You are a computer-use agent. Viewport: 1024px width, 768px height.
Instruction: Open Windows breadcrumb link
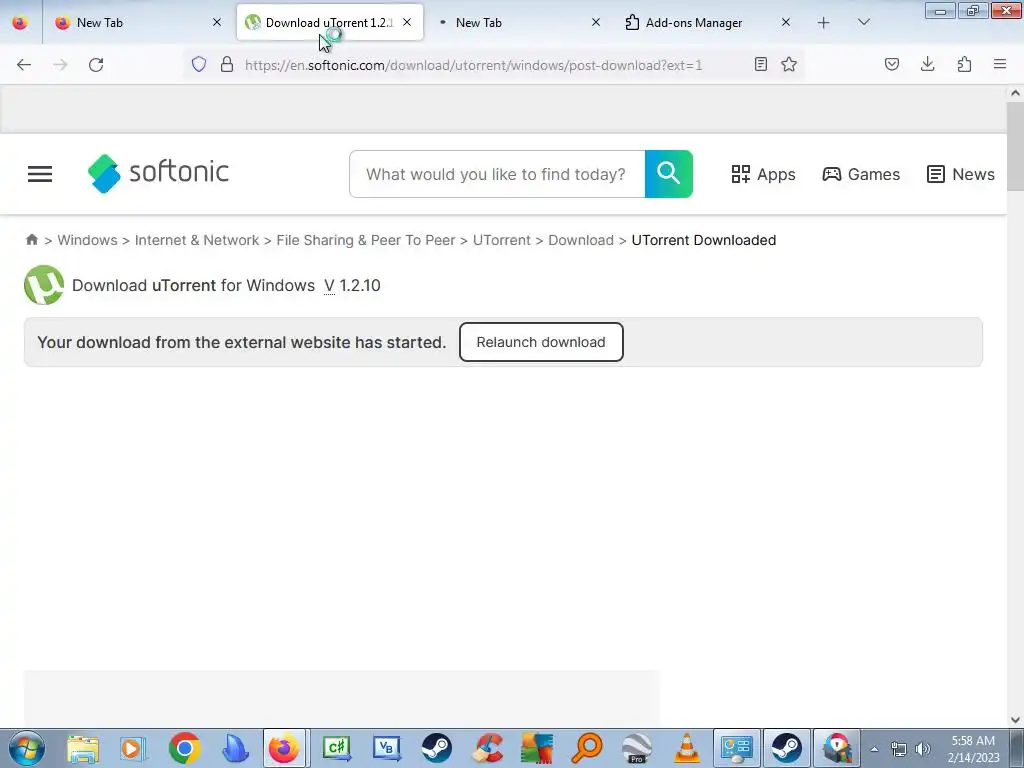(x=88, y=240)
